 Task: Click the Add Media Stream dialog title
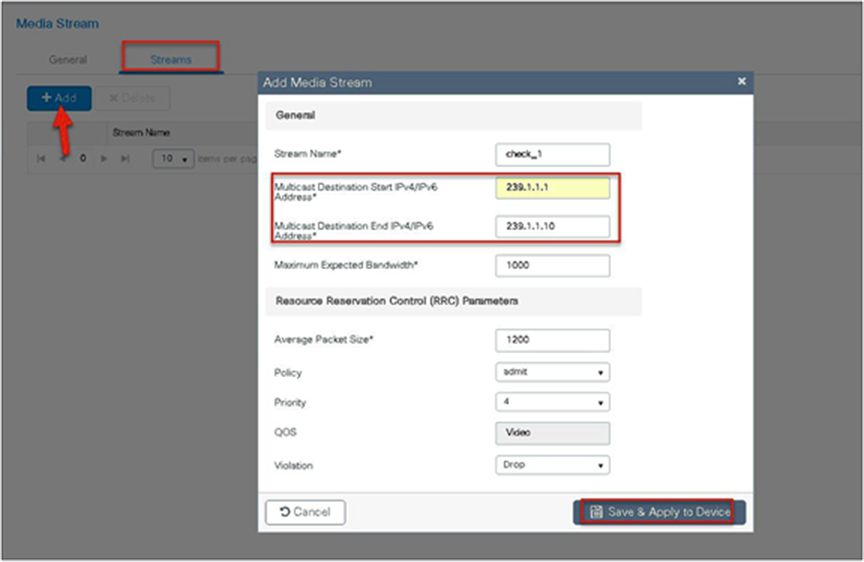(x=317, y=83)
